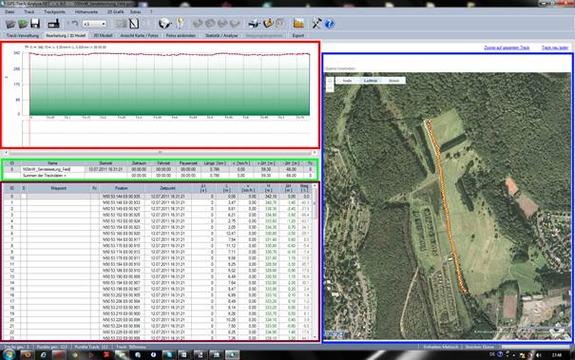Click the floppy disk save icon
The image size is (575, 360).
point(35,24)
